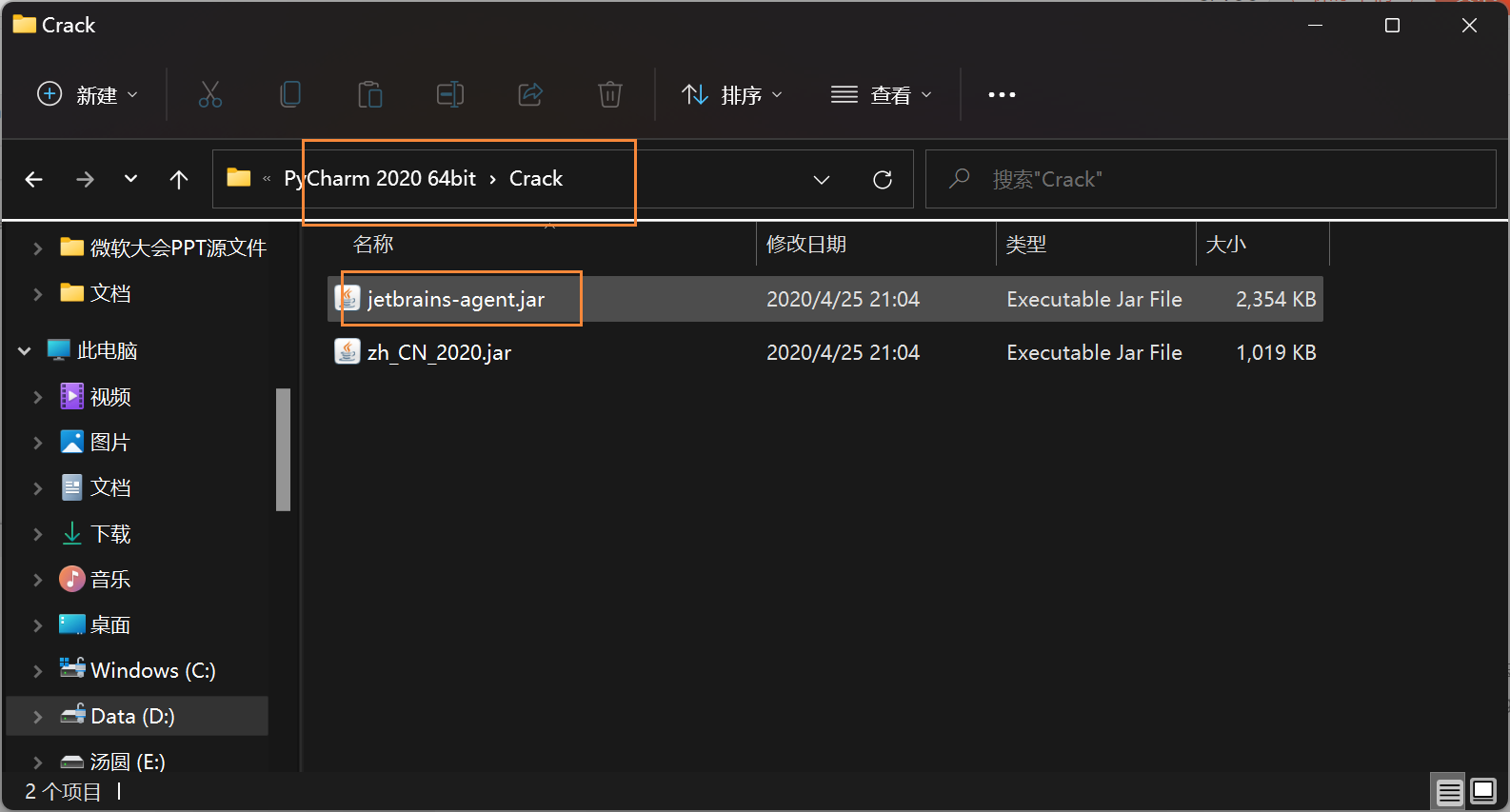The height and width of the screenshot is (812, 1510).
Task: Click the Rename icon
Action: pos(450,94)
